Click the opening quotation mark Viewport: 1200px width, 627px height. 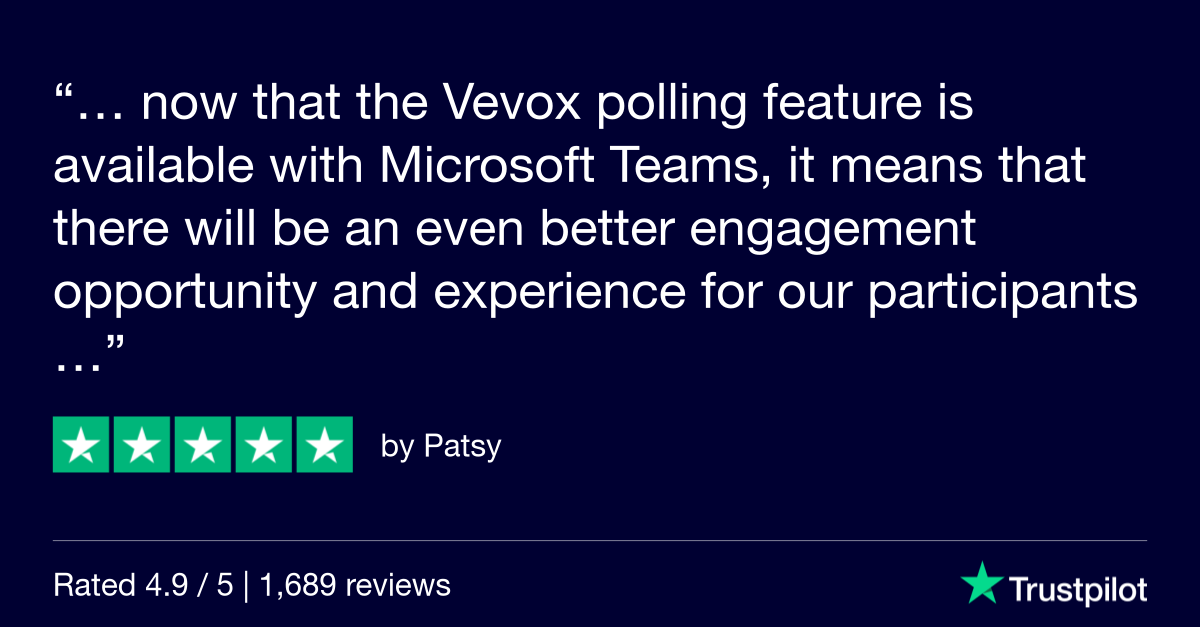click(62, 98)
